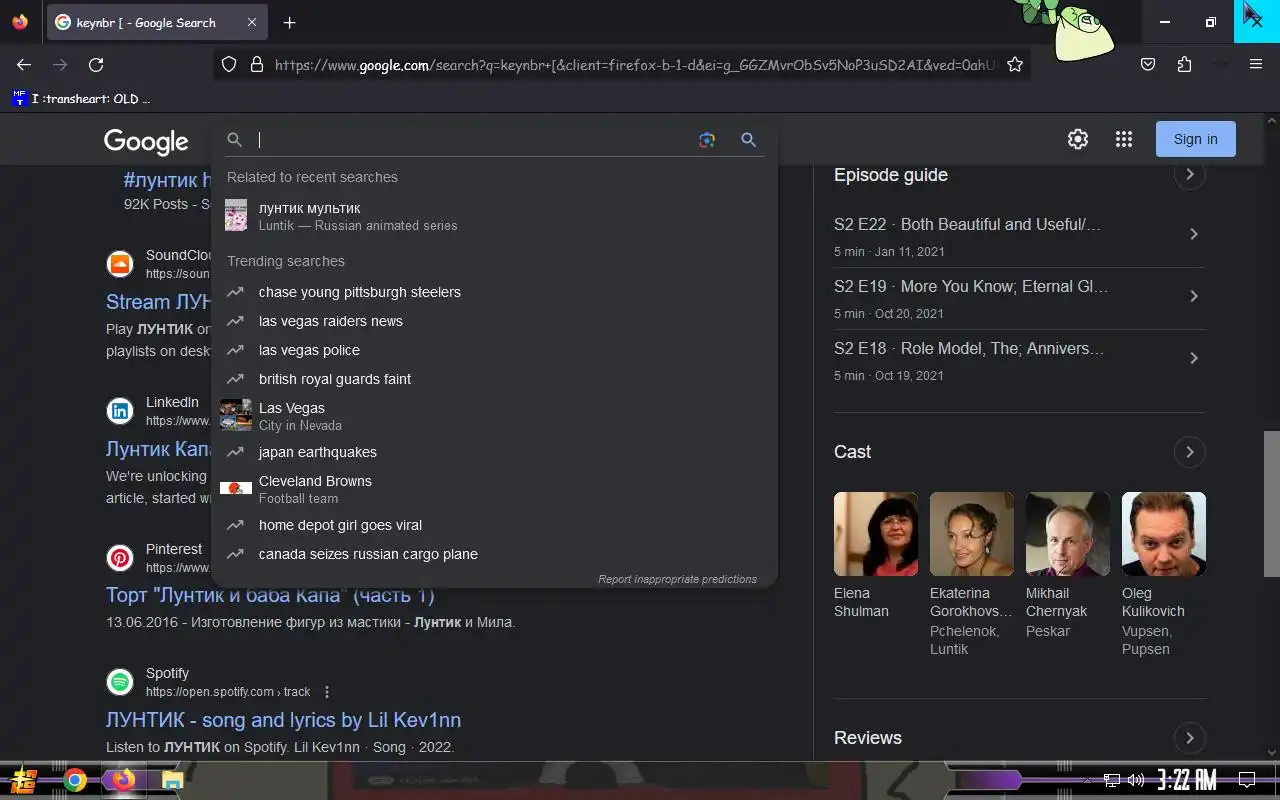Launch Chrome from the taskbar
This screenshot has height=800, width=1280.
pos(75,780)
